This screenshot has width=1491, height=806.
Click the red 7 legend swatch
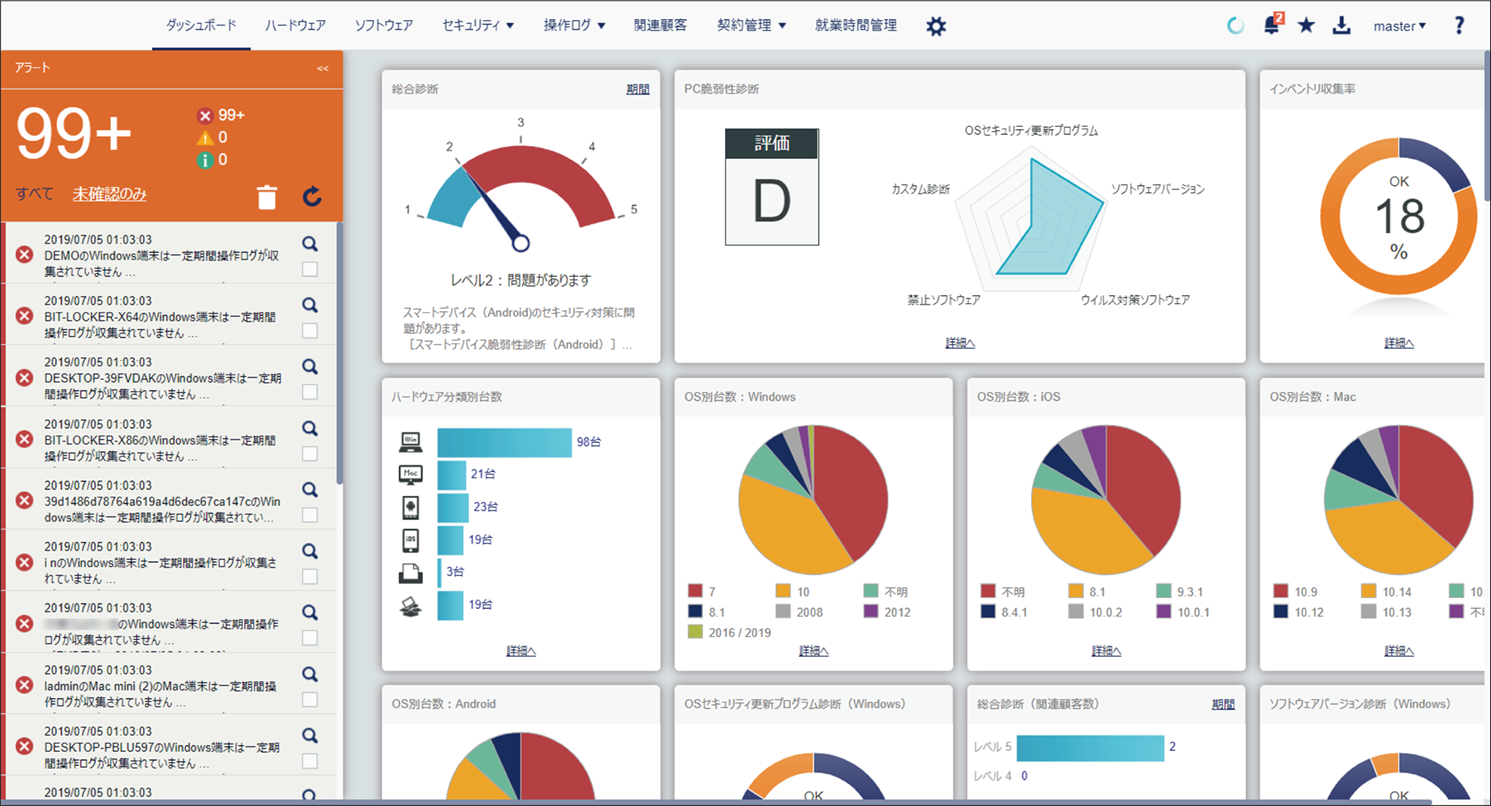695,592
